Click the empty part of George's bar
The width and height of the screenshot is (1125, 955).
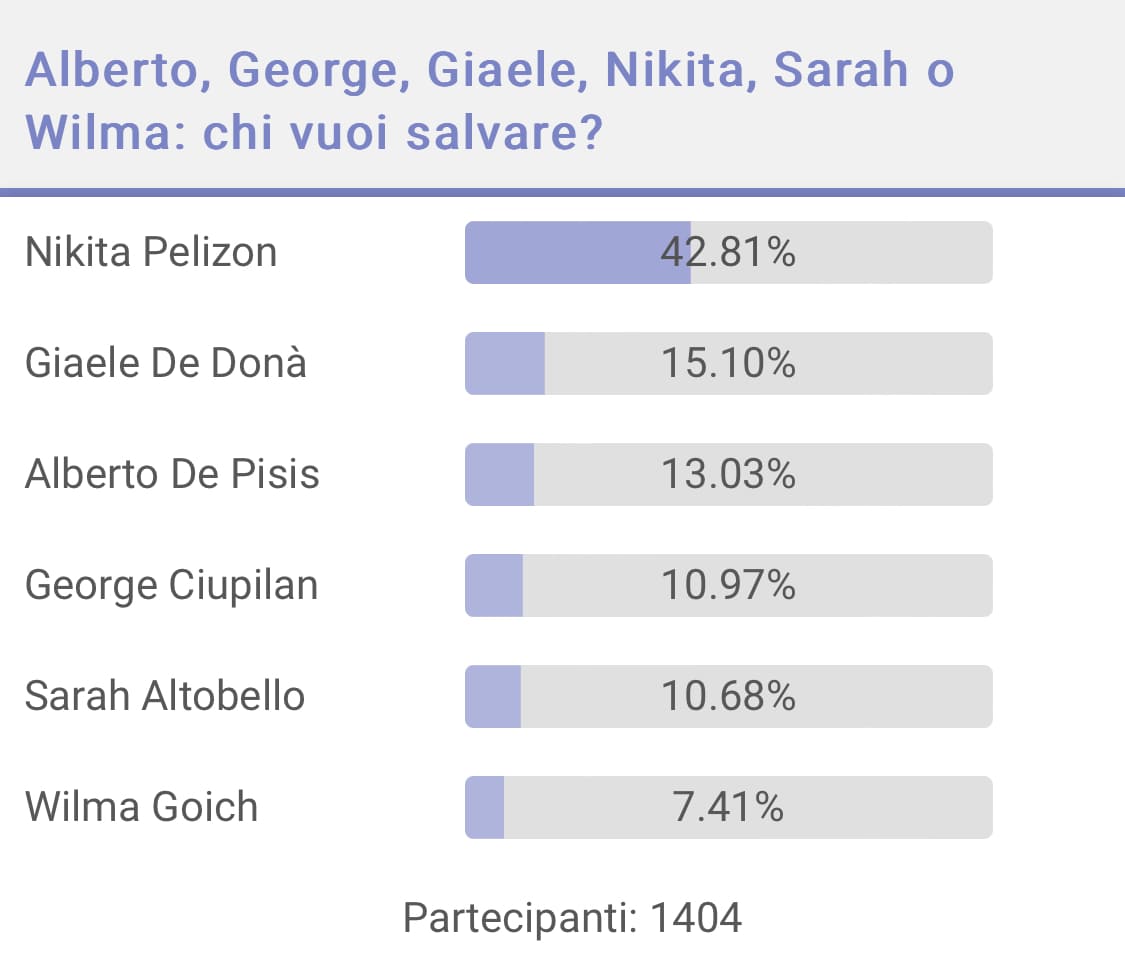pyautogui.click(x=758, y=585)
